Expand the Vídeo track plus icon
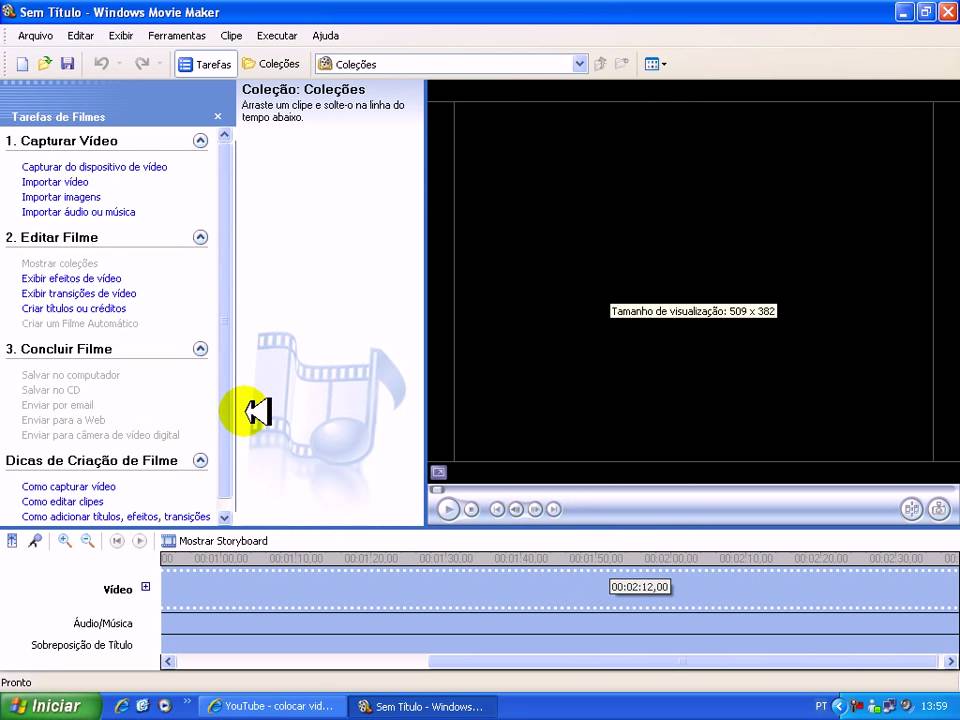The image size is (960, 720). coord(146,587)
